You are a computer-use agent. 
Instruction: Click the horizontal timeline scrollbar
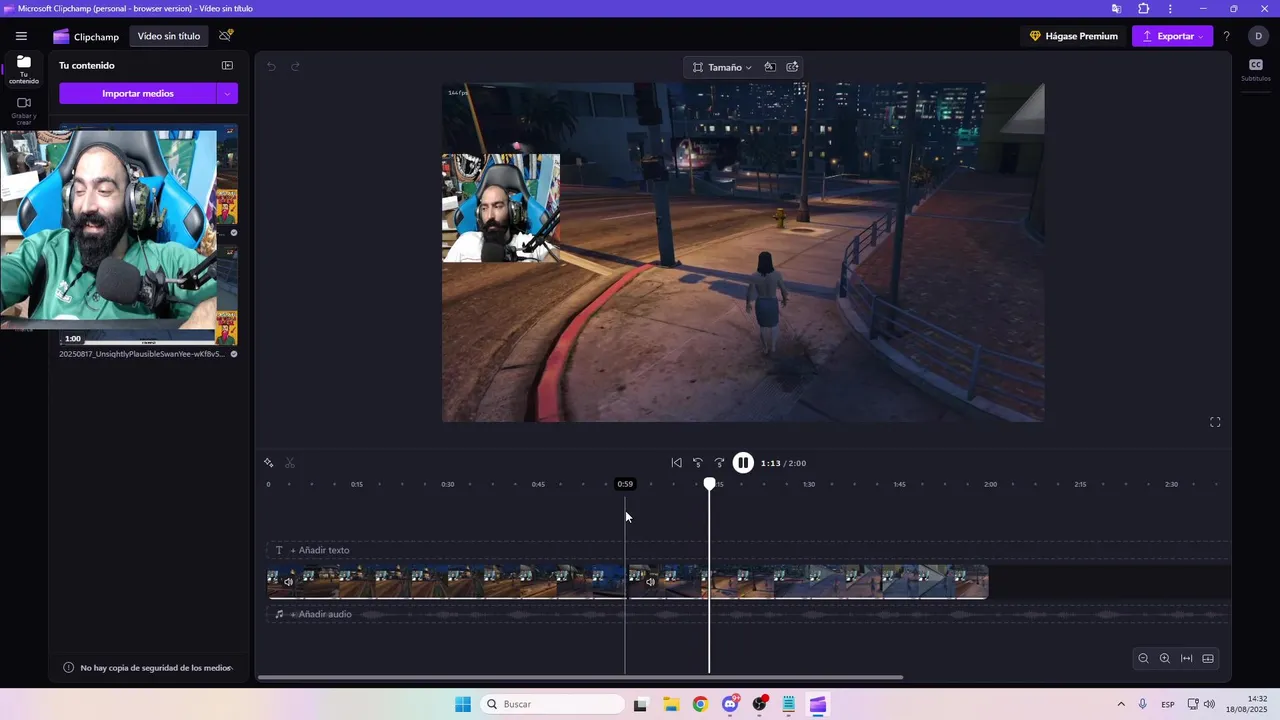click(580, 678)
